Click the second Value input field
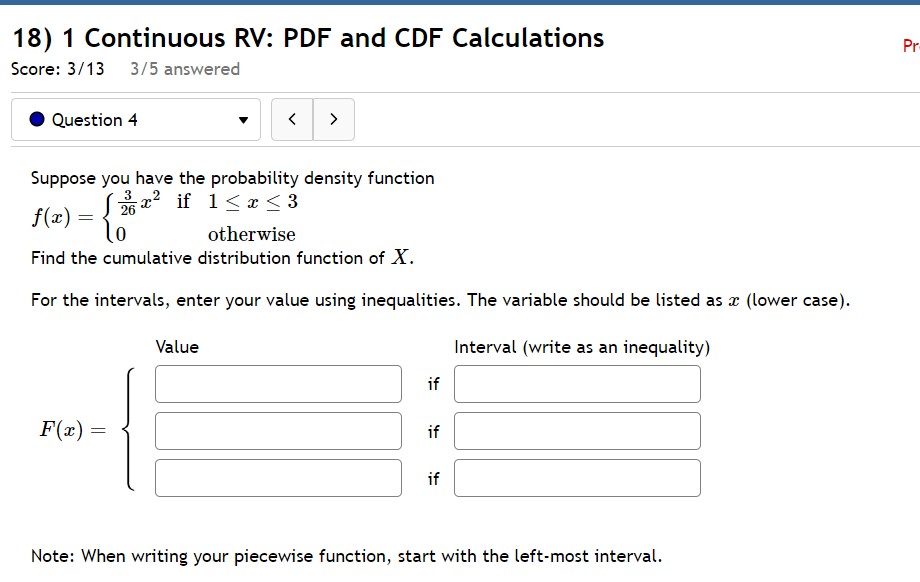This screenshot has height=582, width=920. (x=277, y=430)
